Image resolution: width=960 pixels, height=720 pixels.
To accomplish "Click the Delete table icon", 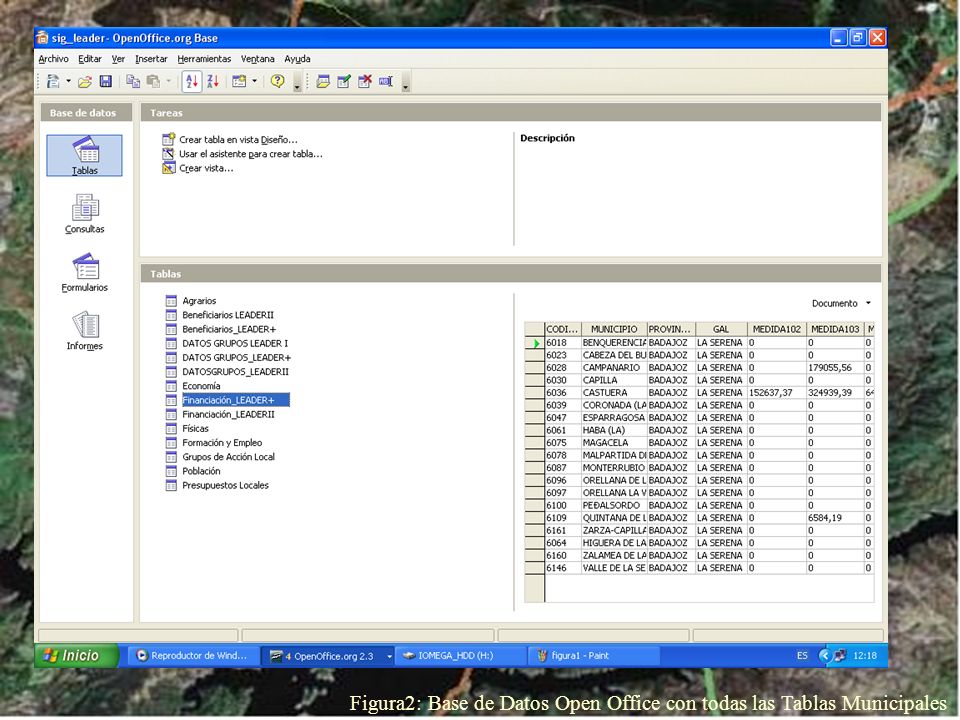I will [x=365, y=81].
